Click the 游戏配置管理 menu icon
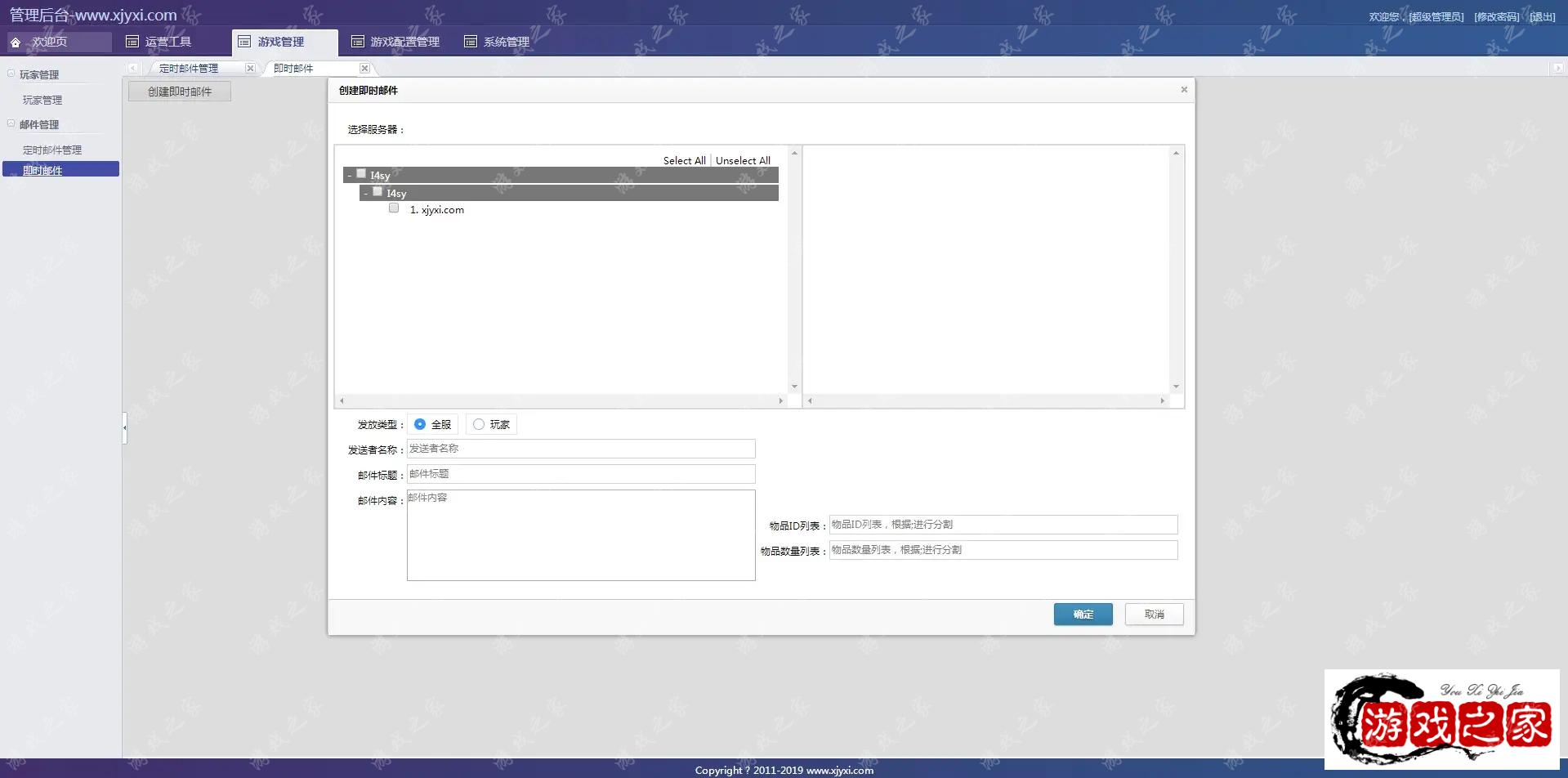The width and height of the screenshot is (1568, 778). tap(357, 42)
